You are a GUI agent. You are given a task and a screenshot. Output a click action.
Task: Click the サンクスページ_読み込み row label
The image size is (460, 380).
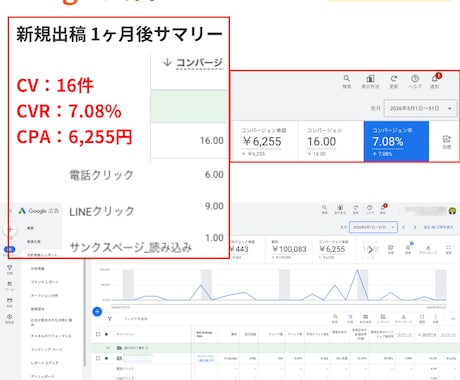click(x=131, y=247)
